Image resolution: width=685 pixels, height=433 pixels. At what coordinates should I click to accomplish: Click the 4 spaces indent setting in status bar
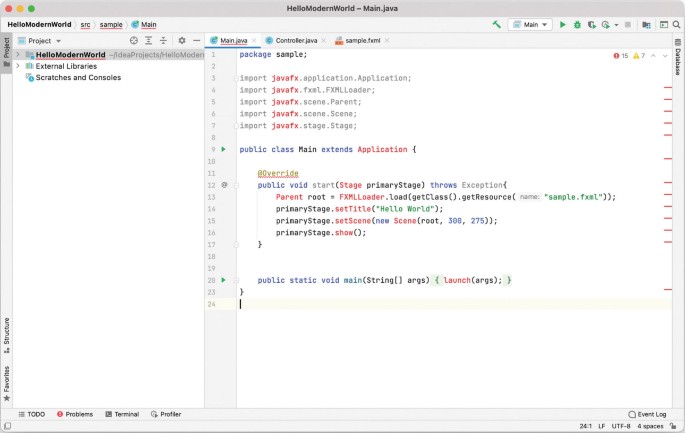point(650,426)
